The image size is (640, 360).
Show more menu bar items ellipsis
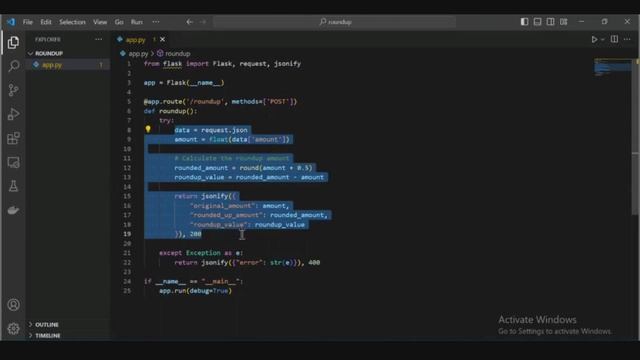[x=156, y=22]
